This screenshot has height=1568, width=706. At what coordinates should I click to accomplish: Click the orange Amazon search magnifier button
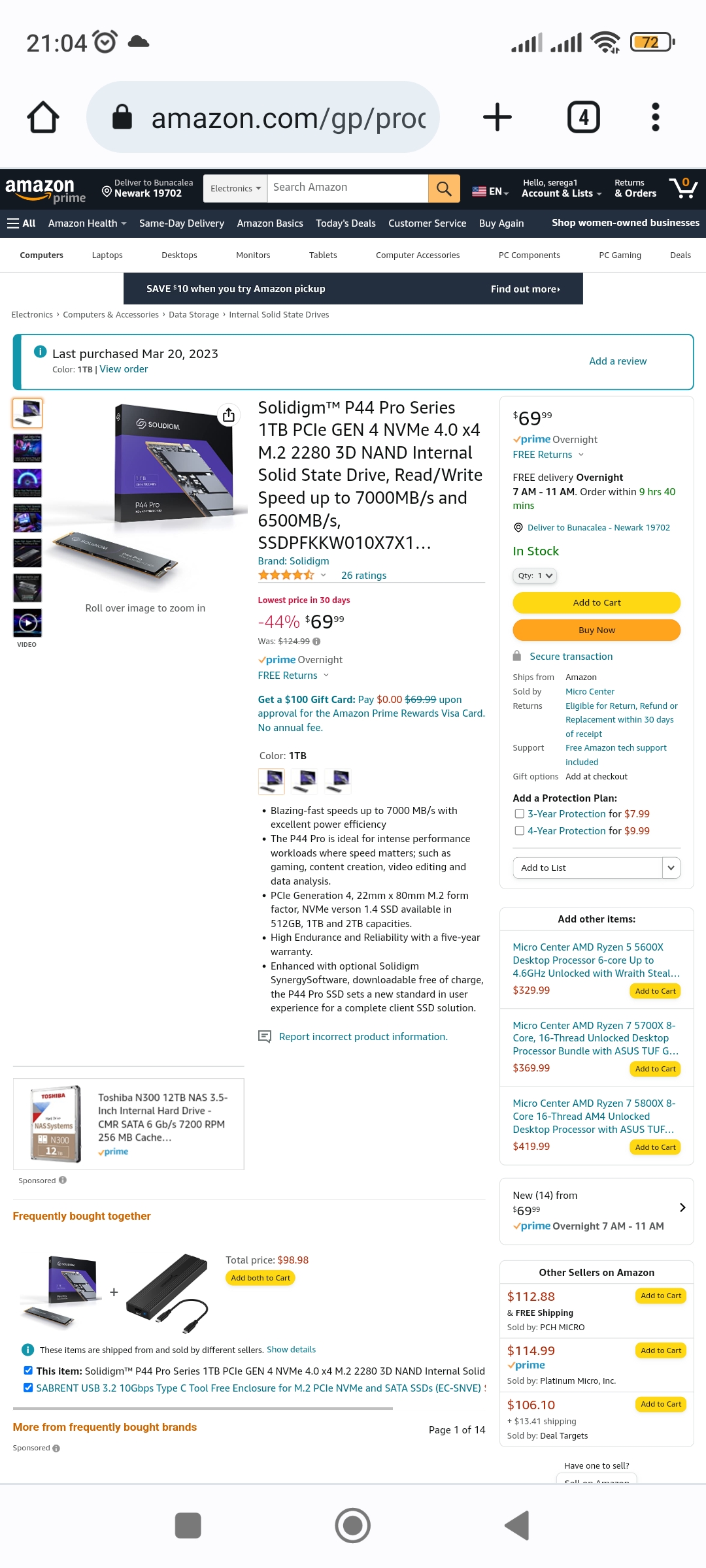tap(444, 189)
